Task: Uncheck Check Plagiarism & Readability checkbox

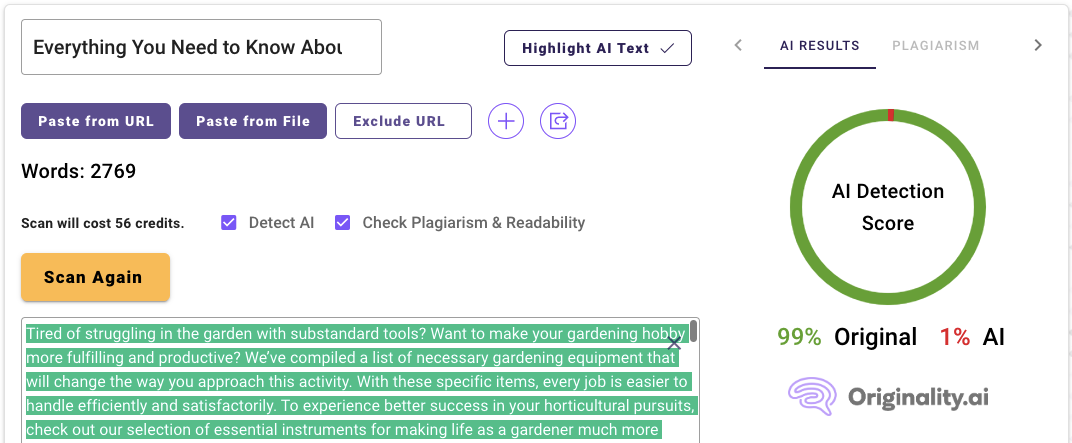Action: [x=343, y=223]
